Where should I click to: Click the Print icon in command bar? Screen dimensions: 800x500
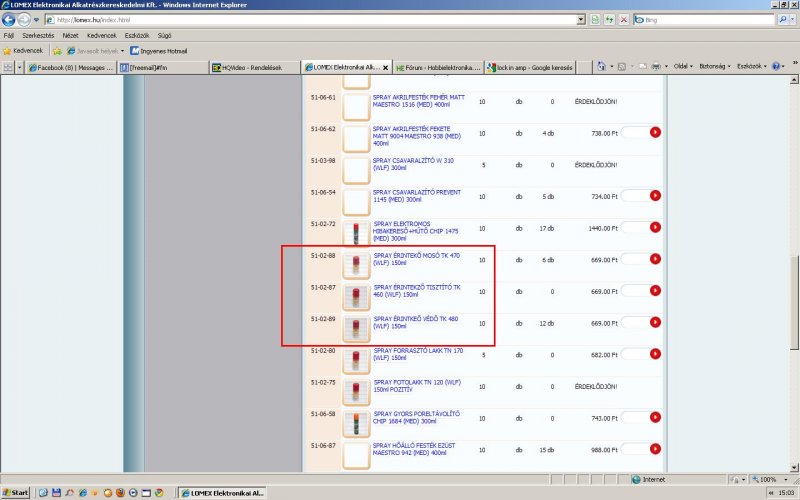[x=656, y=66]
